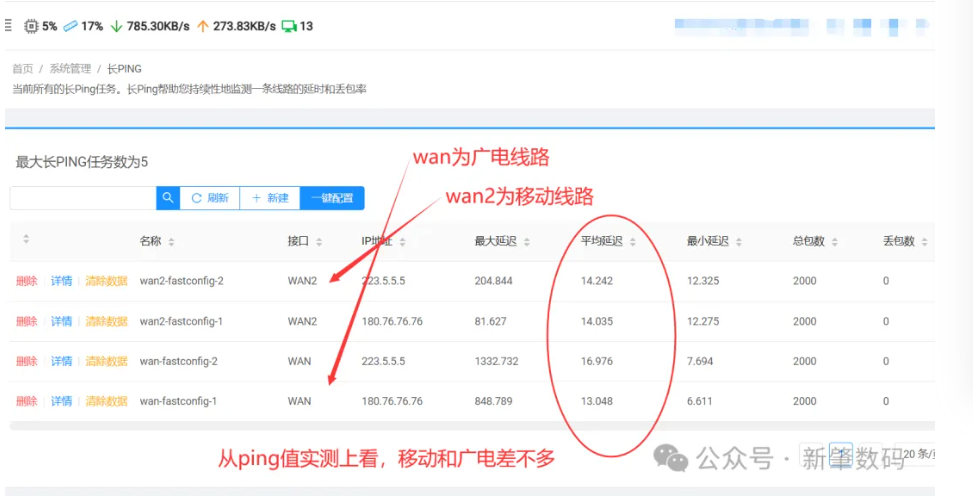Open details for wan2-fastconfig-2
The height and width of the screenshot is (504, 973).
pos(61,281)
